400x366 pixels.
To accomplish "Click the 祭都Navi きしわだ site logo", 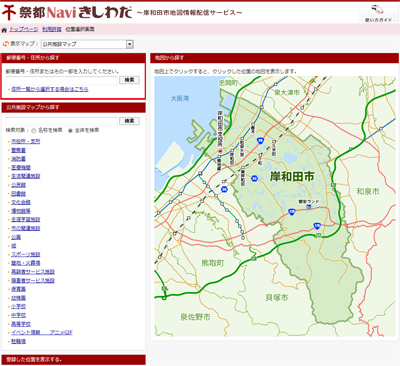I will pos(67,13).
